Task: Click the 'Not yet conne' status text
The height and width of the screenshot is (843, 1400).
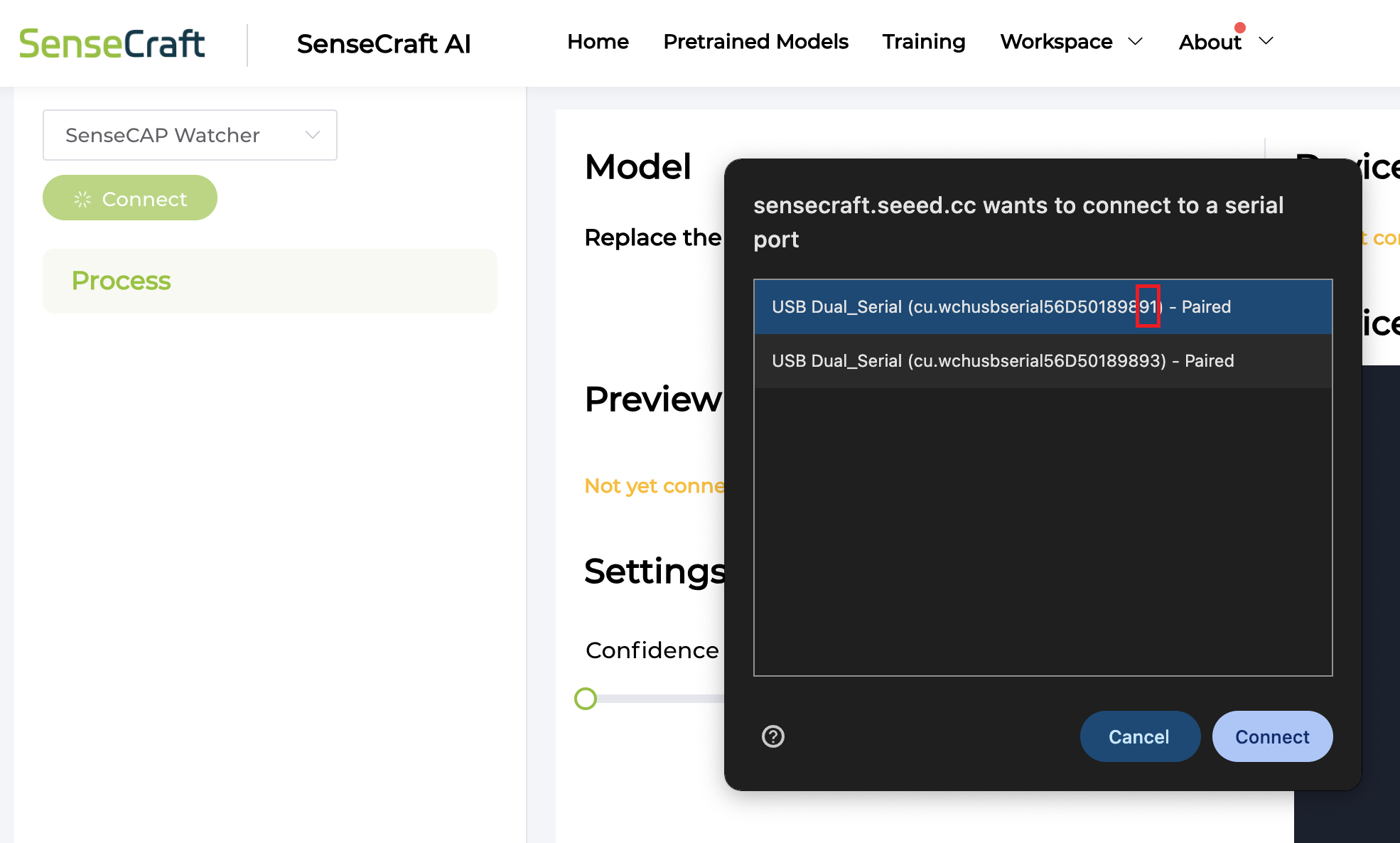Action: click(x=655, y=486)
